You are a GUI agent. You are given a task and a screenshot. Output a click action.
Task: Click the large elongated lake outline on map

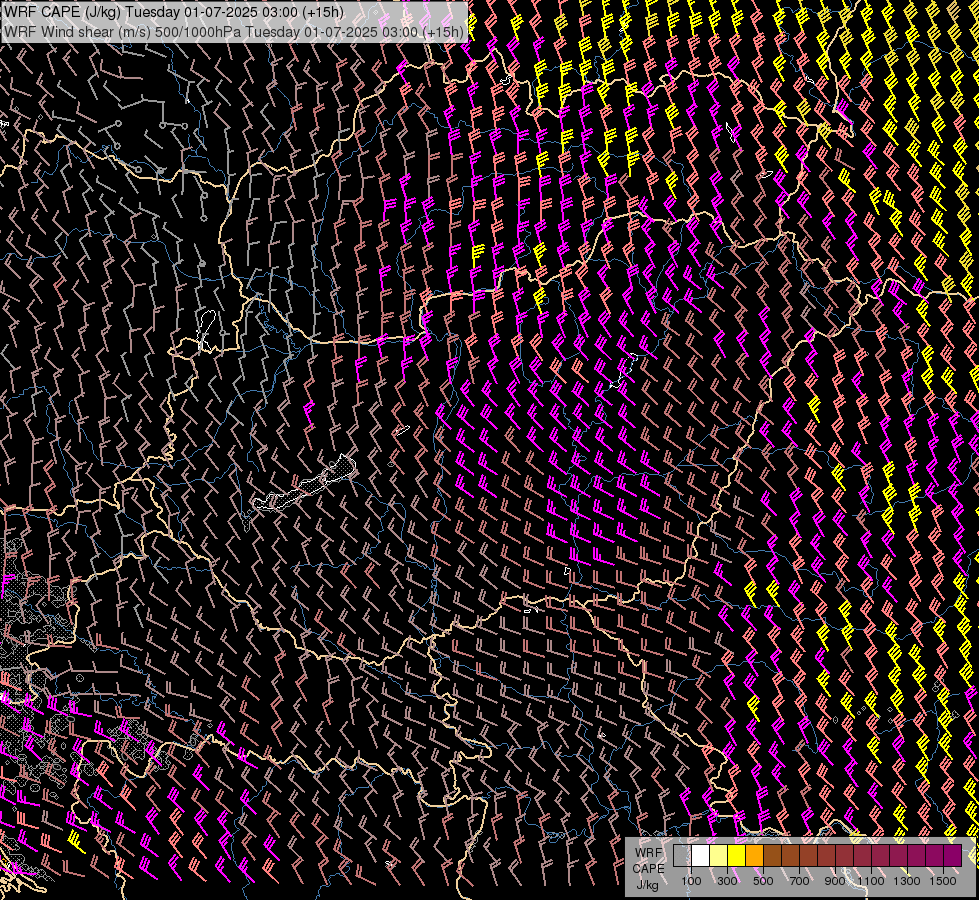pyautogui.click(x=305, y=482)
